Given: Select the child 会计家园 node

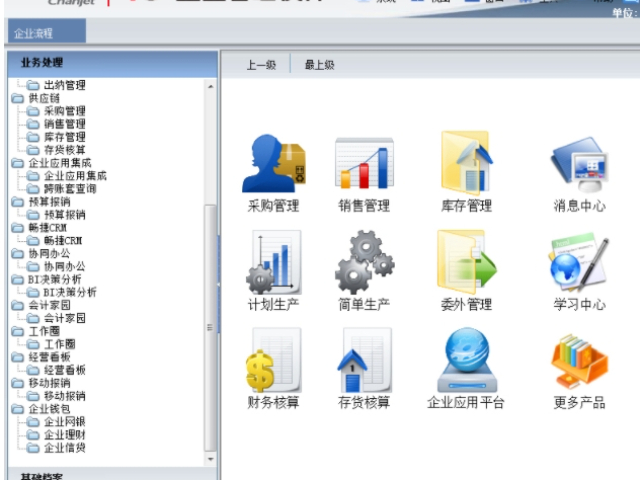Looking at the screenshot, I should [x=64, y=318].
